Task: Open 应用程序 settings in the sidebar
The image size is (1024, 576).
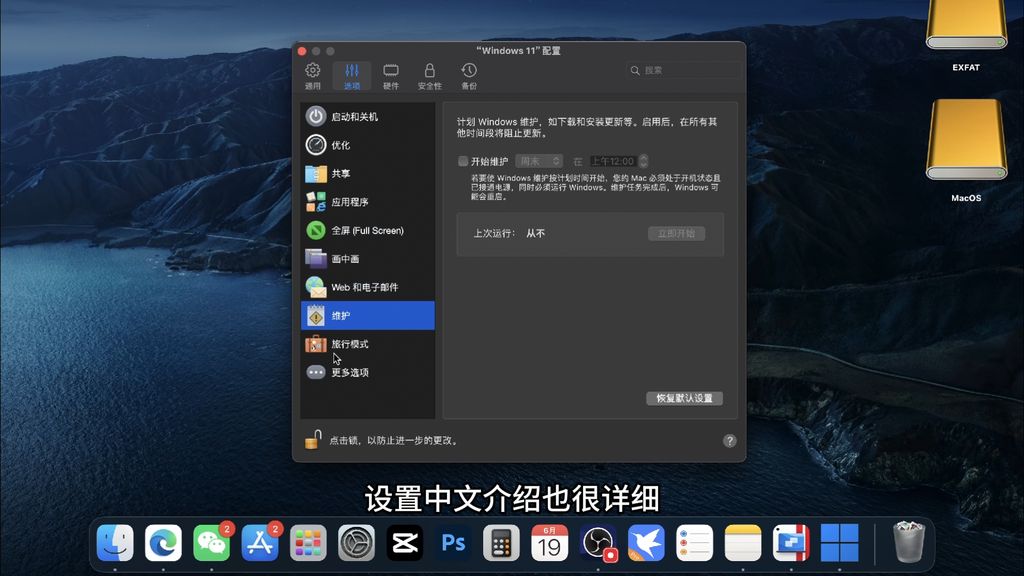Action: coord(368,202)
